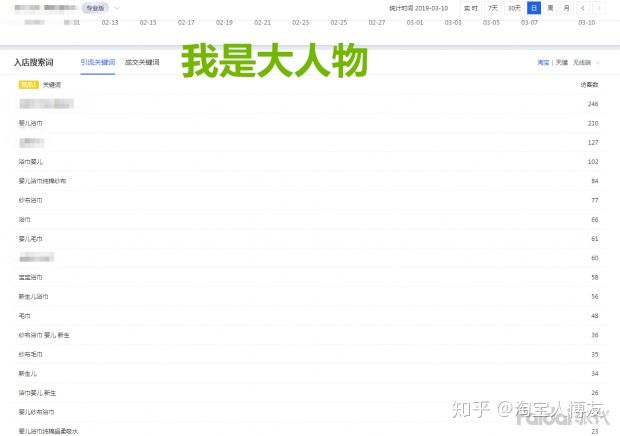
Task: Click the visitor count 84
Action: coord(595,181)
